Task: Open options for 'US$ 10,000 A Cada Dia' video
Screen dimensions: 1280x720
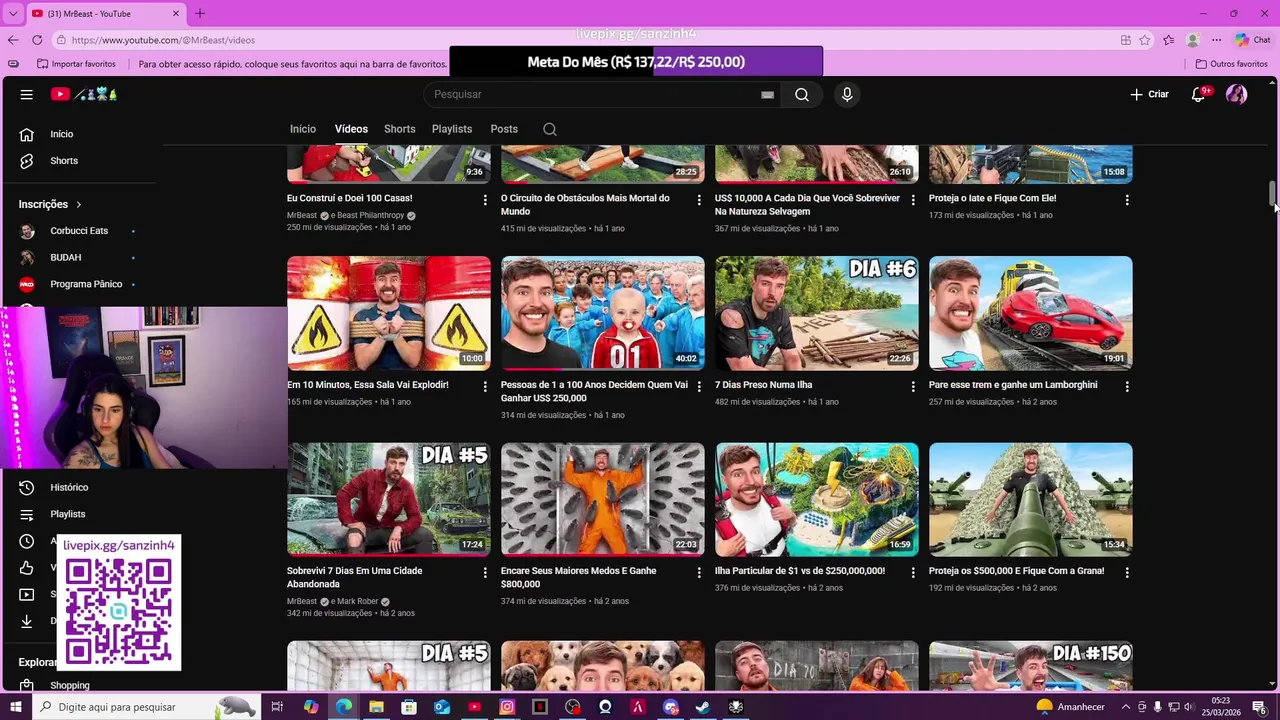Action: (913, 200)
